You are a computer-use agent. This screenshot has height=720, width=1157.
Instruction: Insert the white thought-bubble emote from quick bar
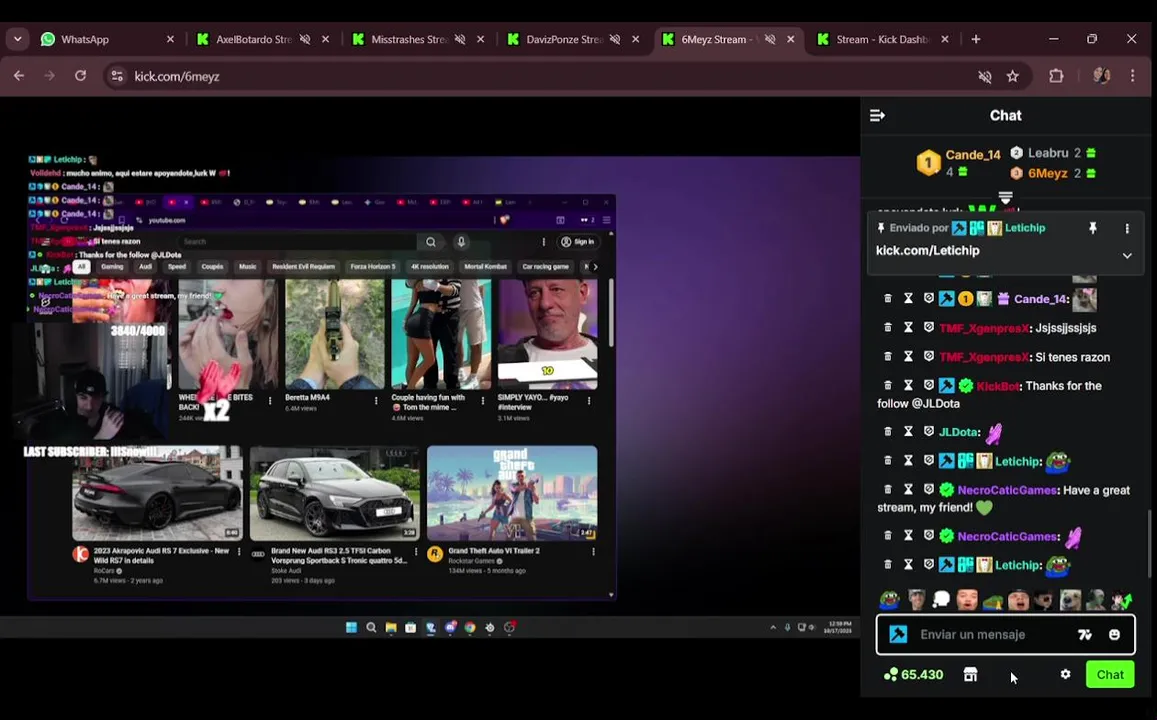[x=941, y=600]
